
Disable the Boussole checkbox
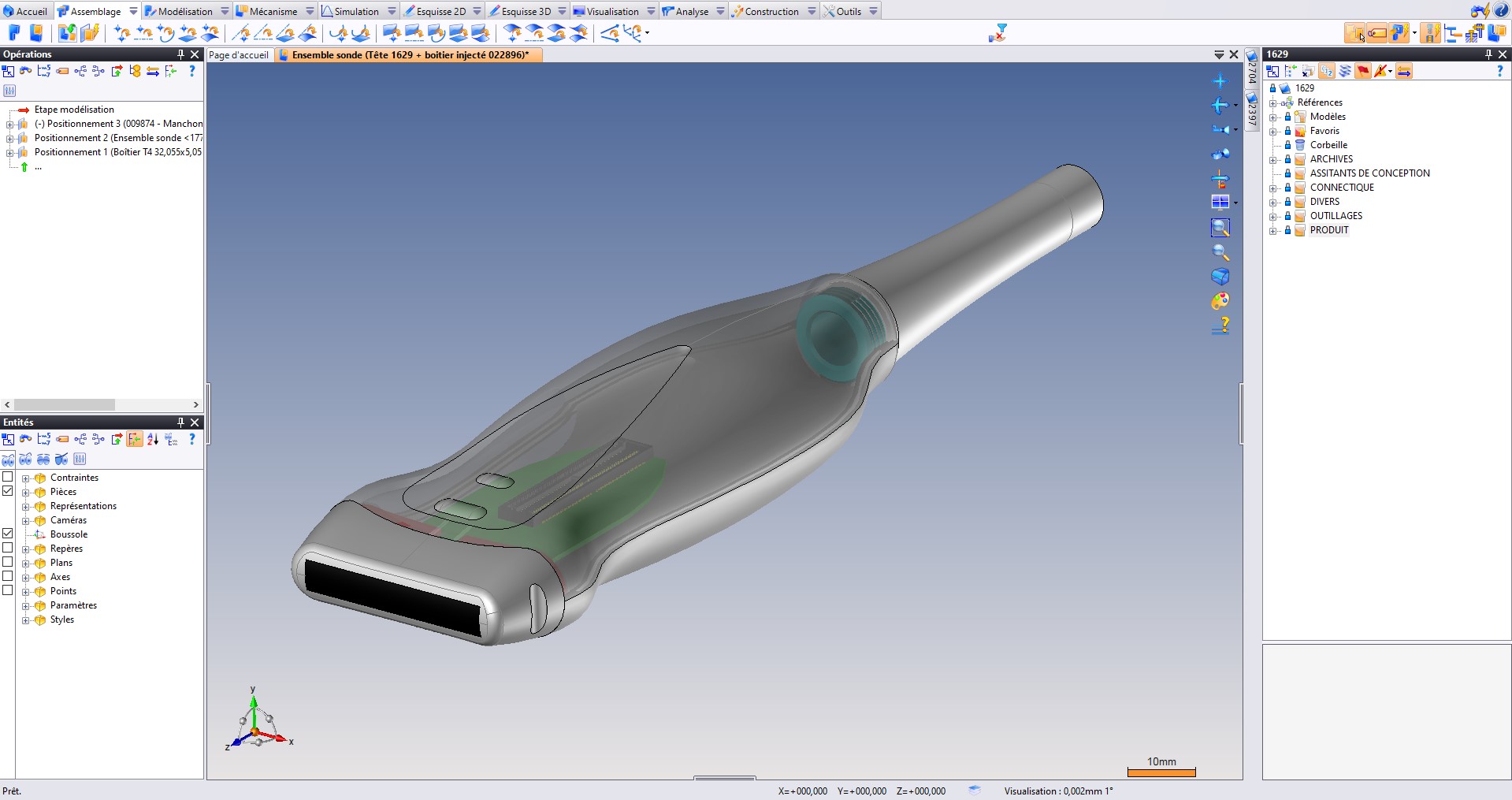point(8,534)
